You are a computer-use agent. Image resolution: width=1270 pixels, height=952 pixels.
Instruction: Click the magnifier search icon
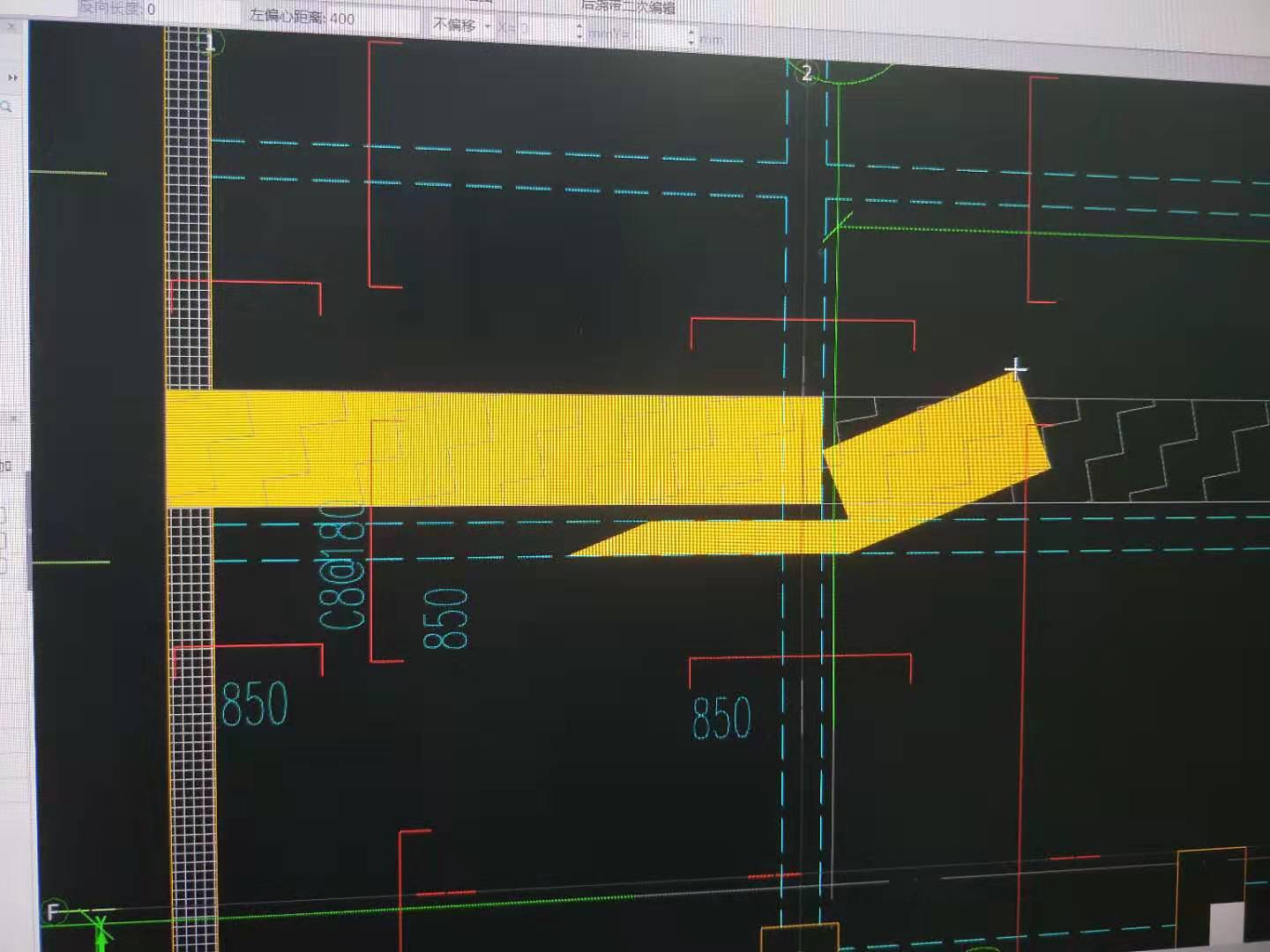point(7,107)
